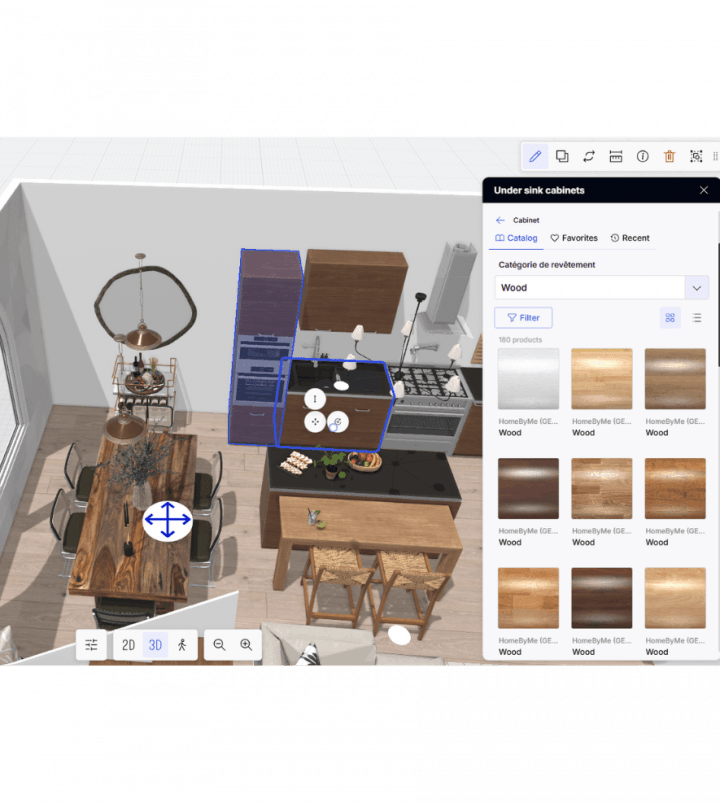Click the zoom in magnifier
The height and width of the screenshot is (803, 720).
click(x=246, y=645)
